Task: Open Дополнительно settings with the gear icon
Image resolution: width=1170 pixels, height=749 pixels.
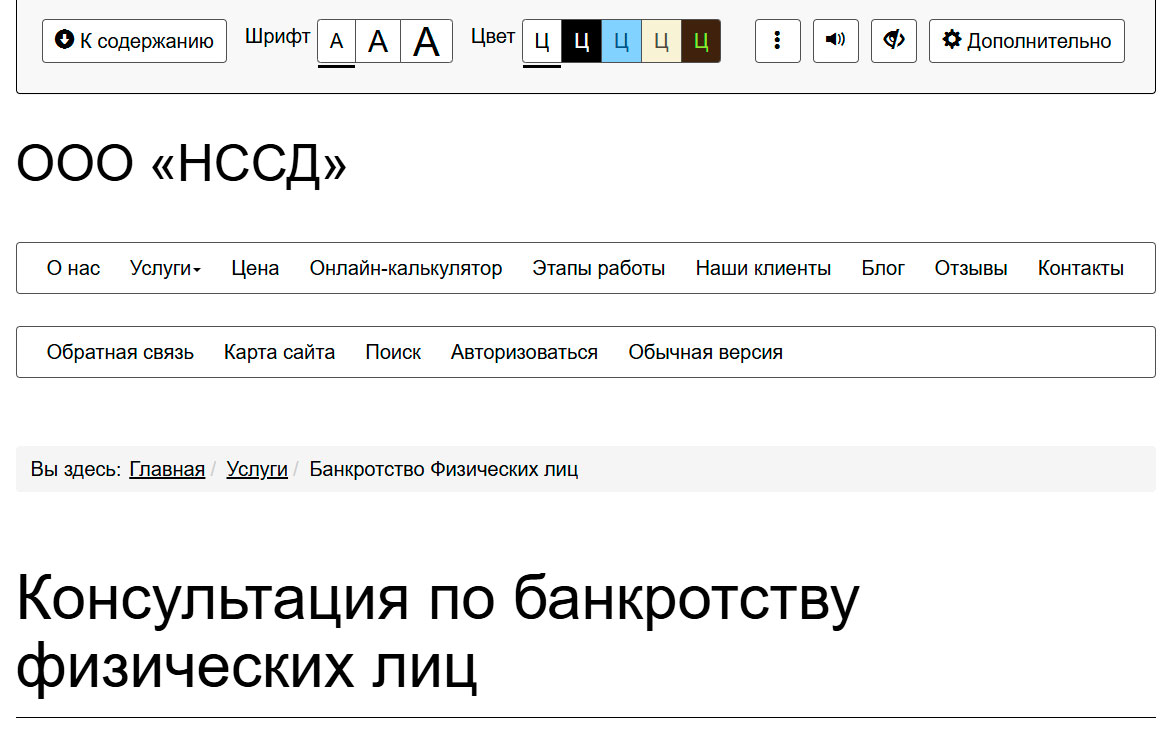Action: click(x=1026, y=41)
